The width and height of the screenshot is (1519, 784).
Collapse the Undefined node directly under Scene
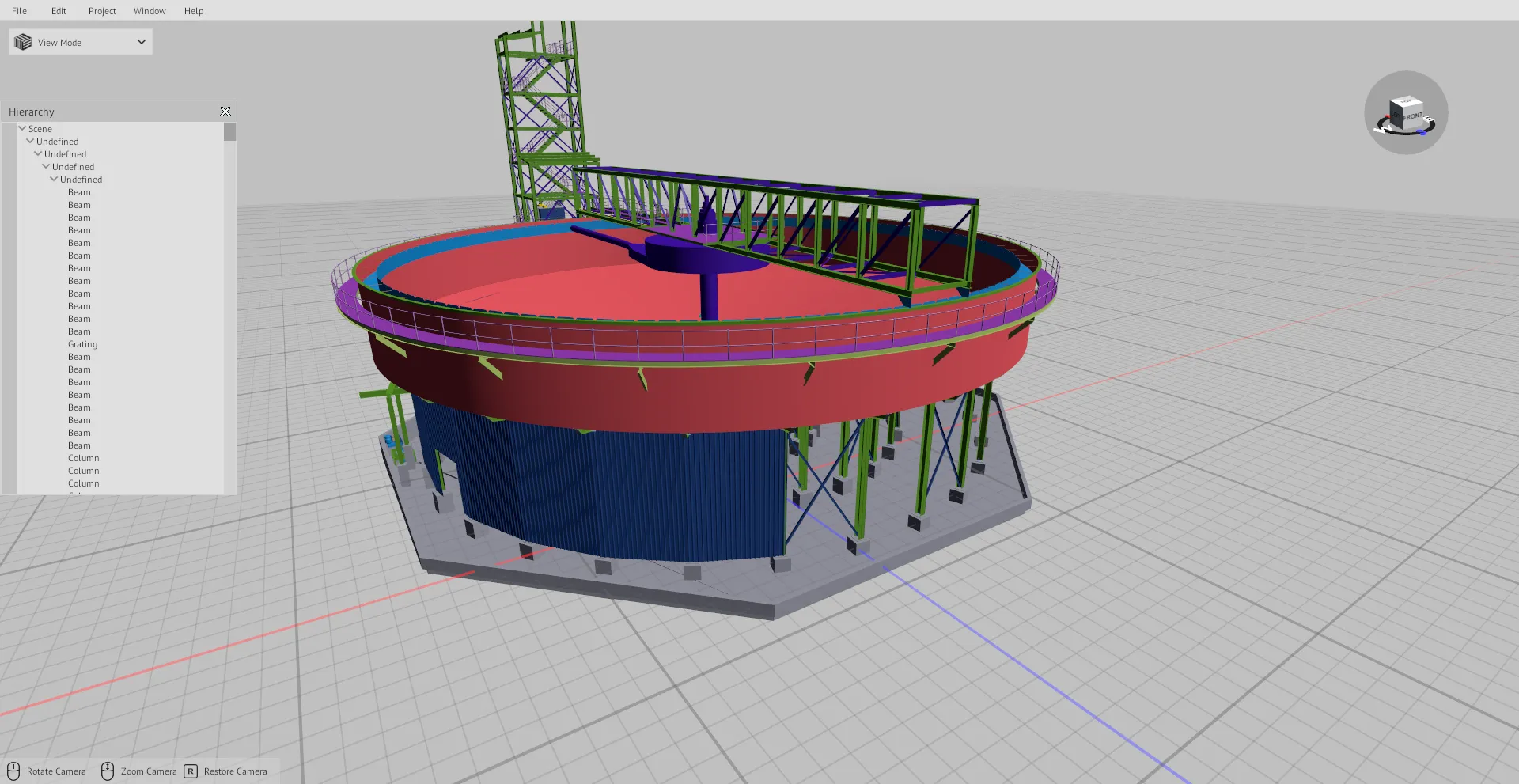tap(30, 141)
